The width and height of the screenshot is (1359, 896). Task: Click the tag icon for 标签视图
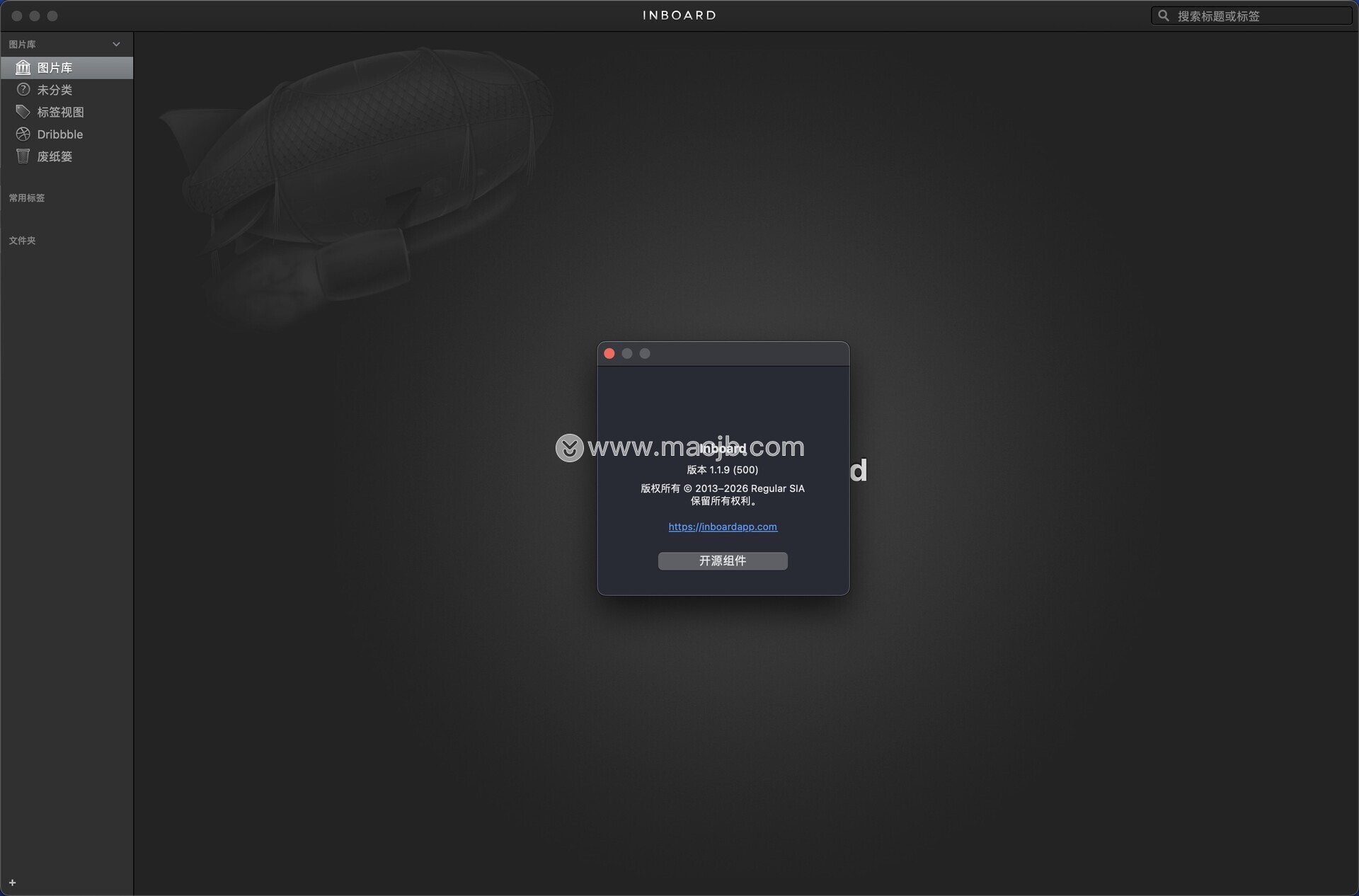click(23, 112)
